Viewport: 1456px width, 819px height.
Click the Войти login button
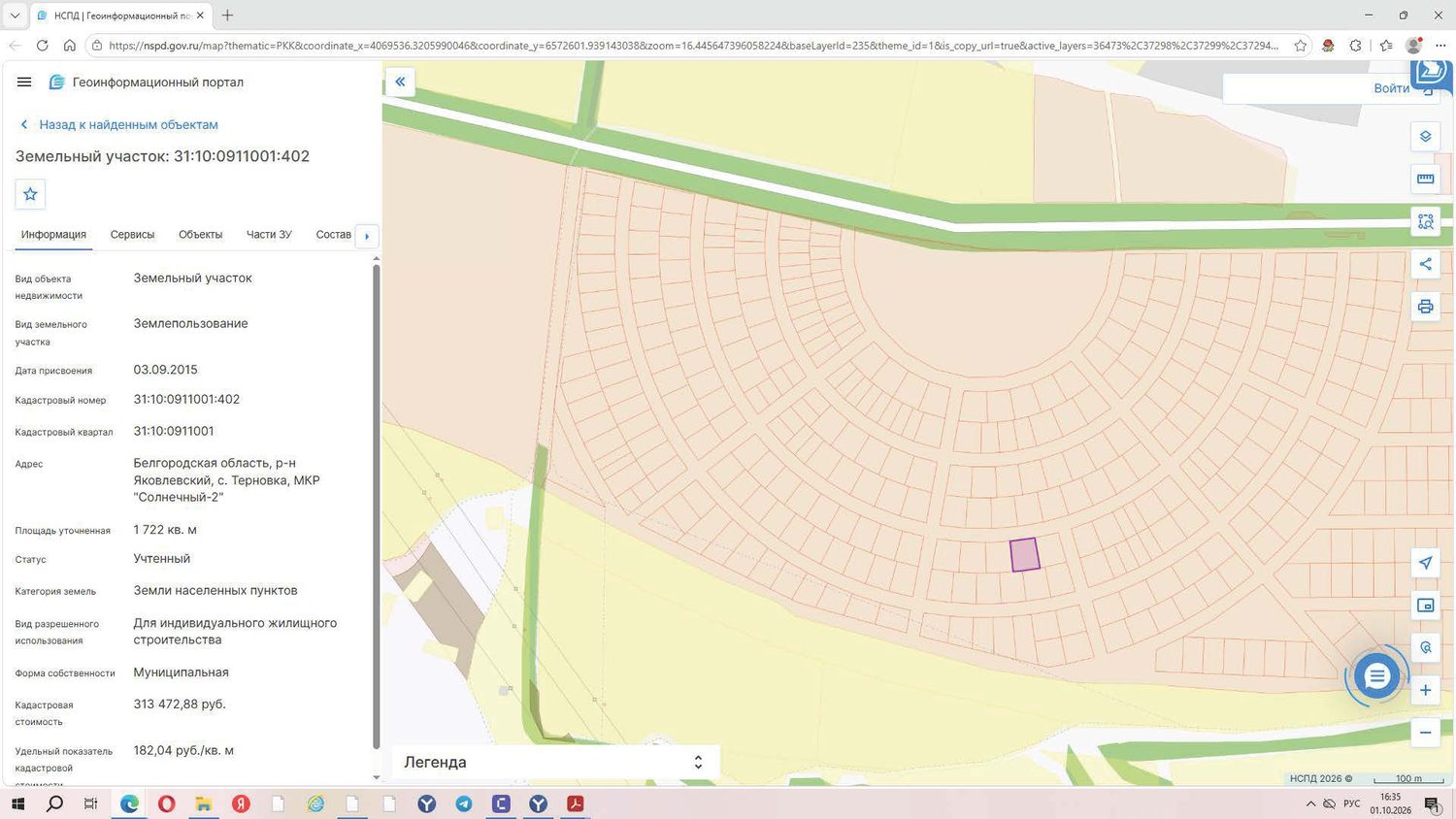tap(1391, 88)
